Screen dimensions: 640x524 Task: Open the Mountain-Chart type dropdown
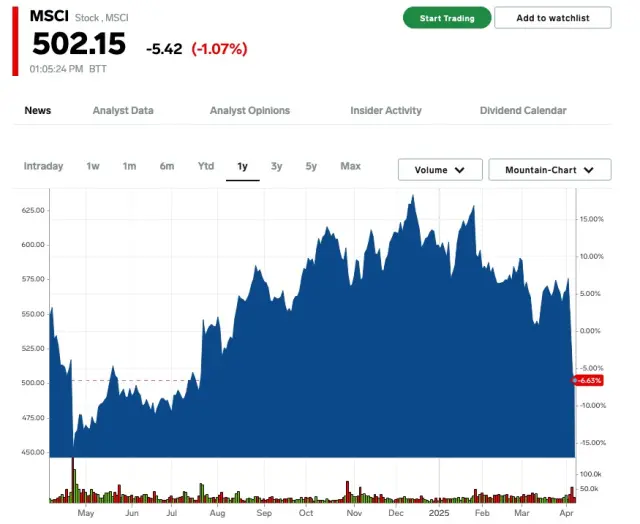pyautogui.click(x=550, y=170)
